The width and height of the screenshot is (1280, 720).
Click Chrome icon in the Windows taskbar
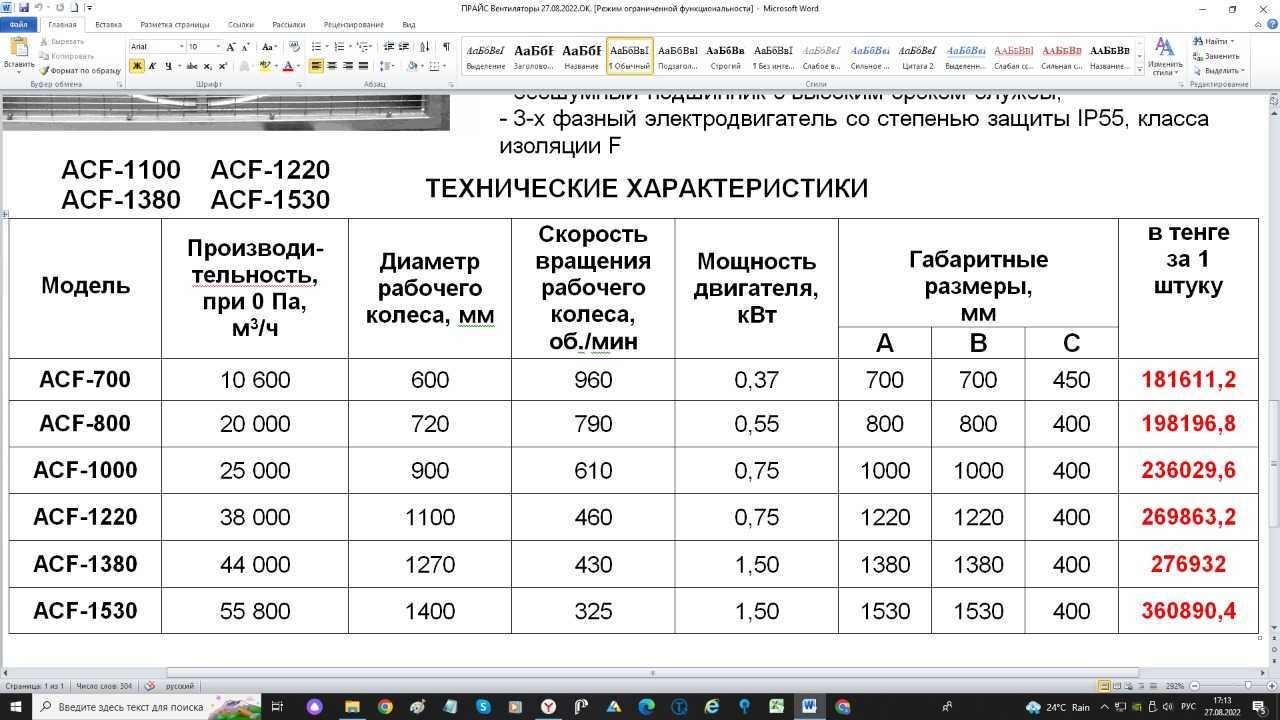click(x=385, y=707)
